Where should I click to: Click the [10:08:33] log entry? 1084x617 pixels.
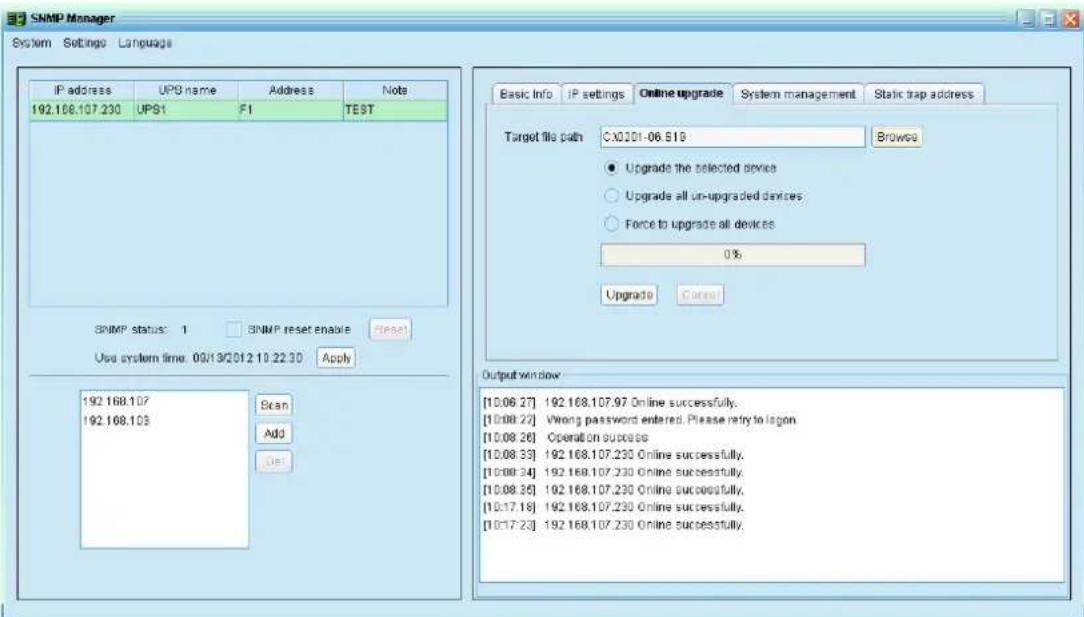pyautogui.click(x=613, y=455)
